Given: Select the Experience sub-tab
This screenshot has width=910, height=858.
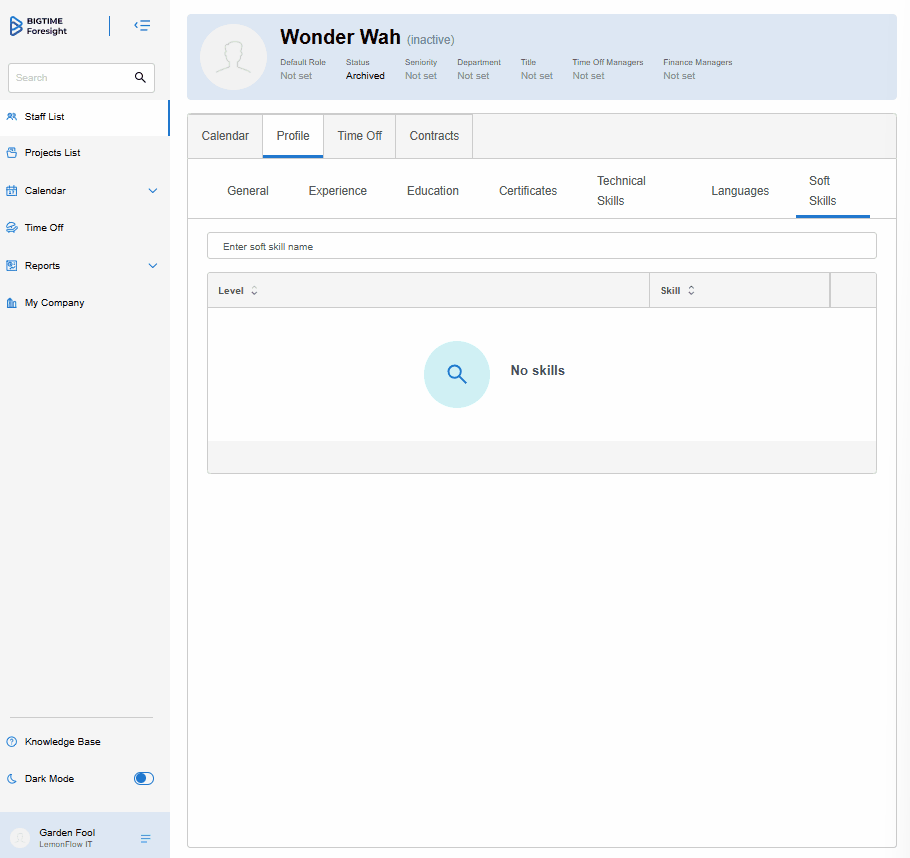Looking at the screenshot, I should pyautogui.click(x=338, y=190).
